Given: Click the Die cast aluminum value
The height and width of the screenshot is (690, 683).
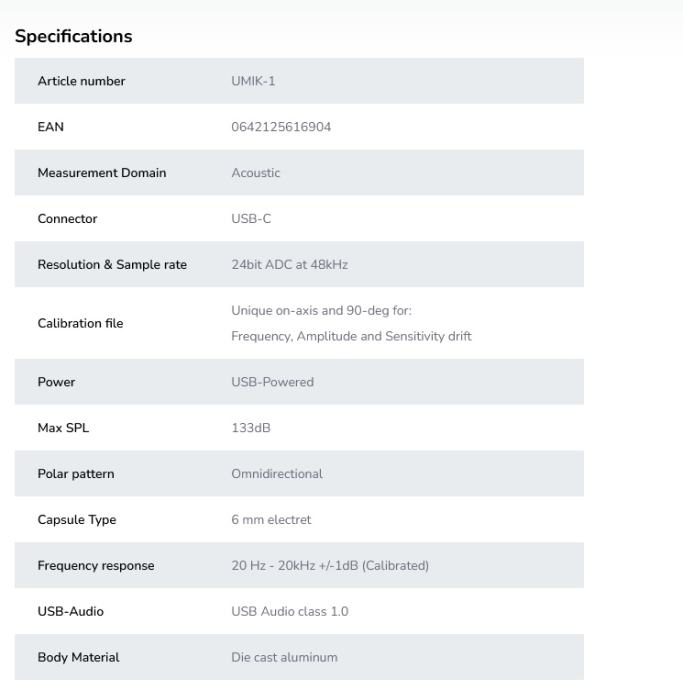Looking at the screenshot, I should click(285, 658).
